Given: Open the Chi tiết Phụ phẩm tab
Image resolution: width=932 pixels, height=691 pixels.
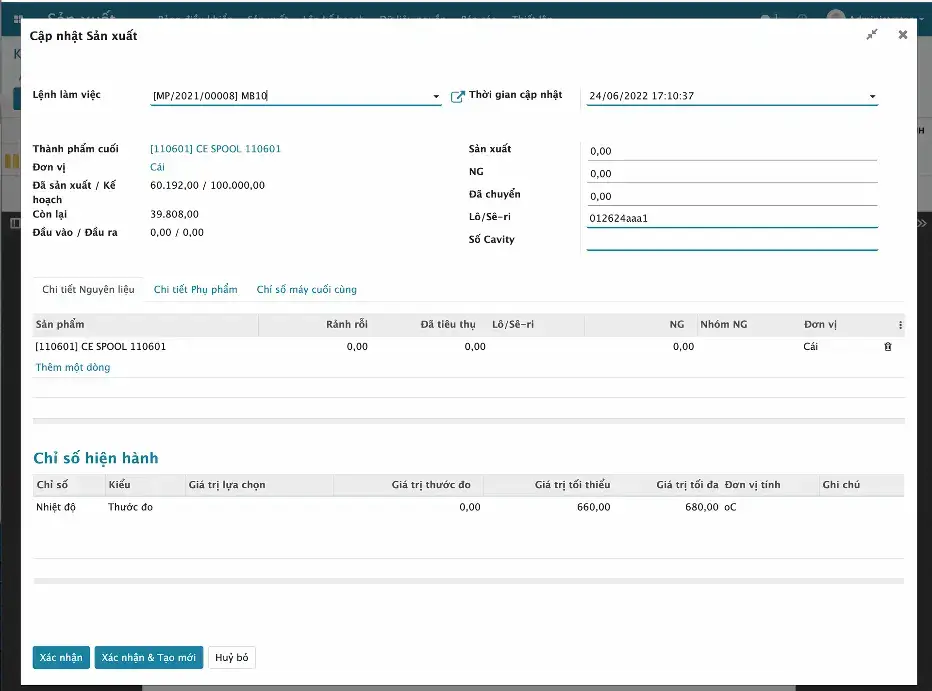Looking at the screenshot, I should [x=195, y=289].
